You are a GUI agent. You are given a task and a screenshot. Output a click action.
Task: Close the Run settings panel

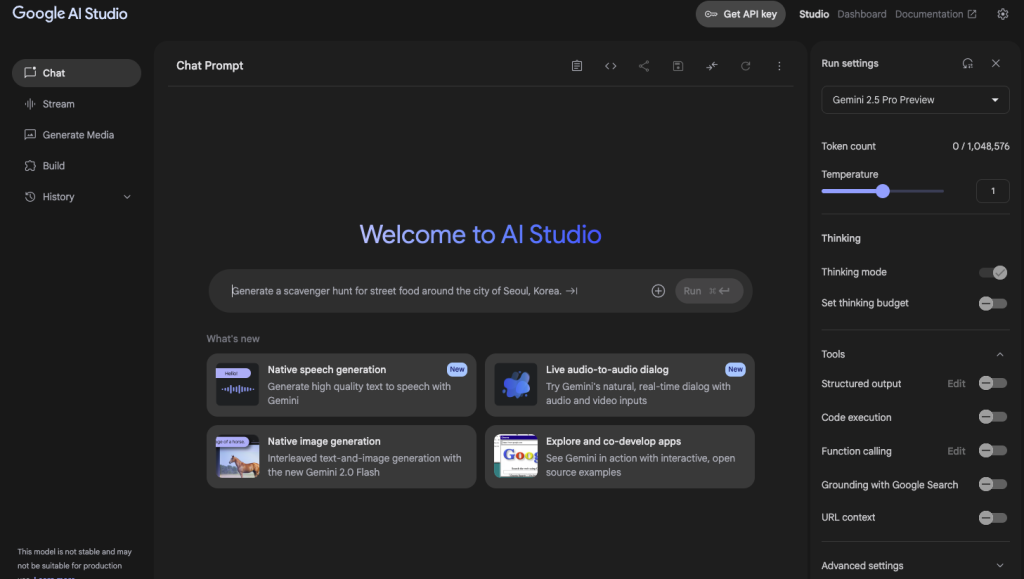(x=996, y=63)
